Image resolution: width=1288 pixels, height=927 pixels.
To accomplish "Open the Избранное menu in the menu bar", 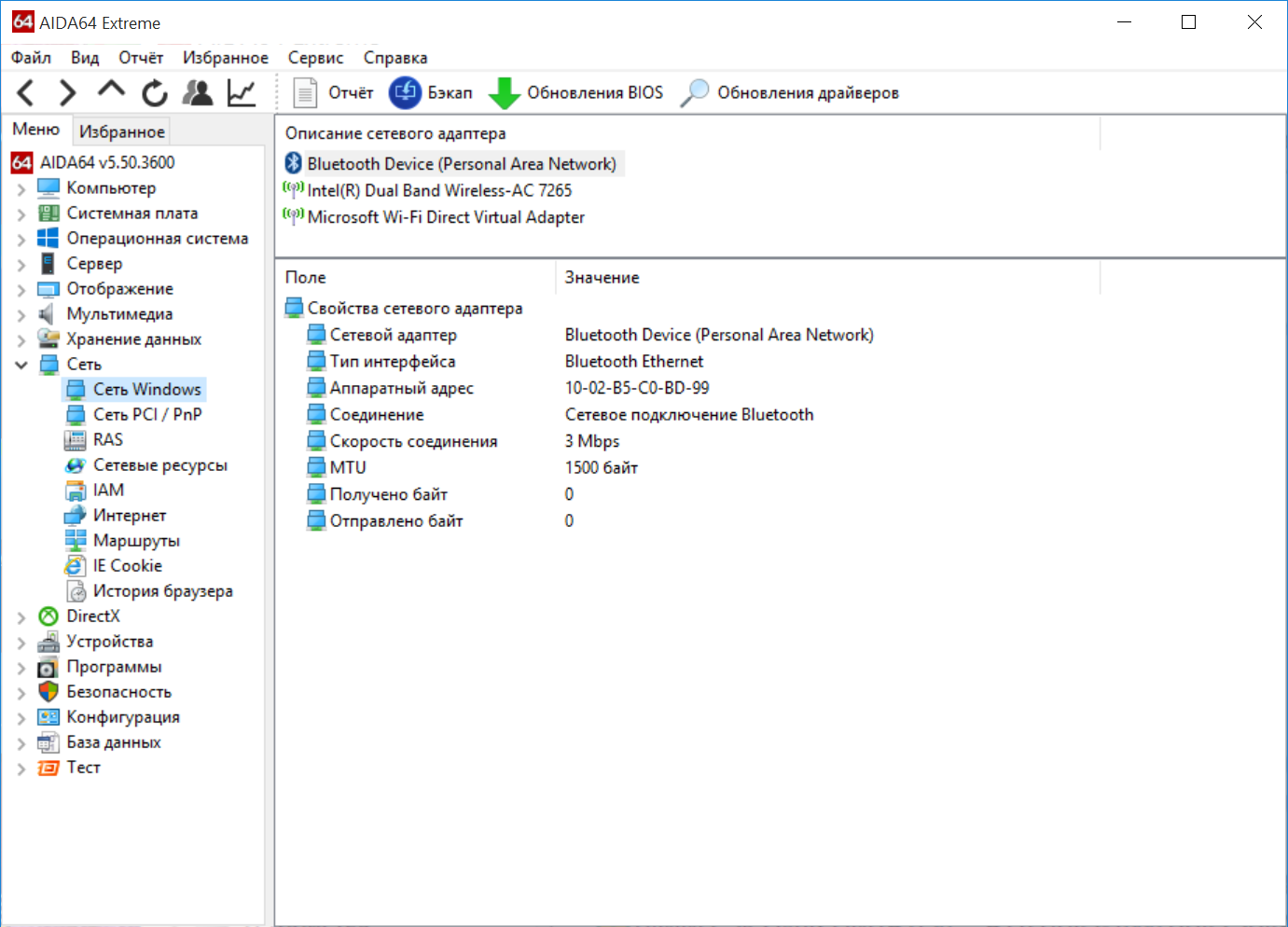I will (x=226, y=58).
